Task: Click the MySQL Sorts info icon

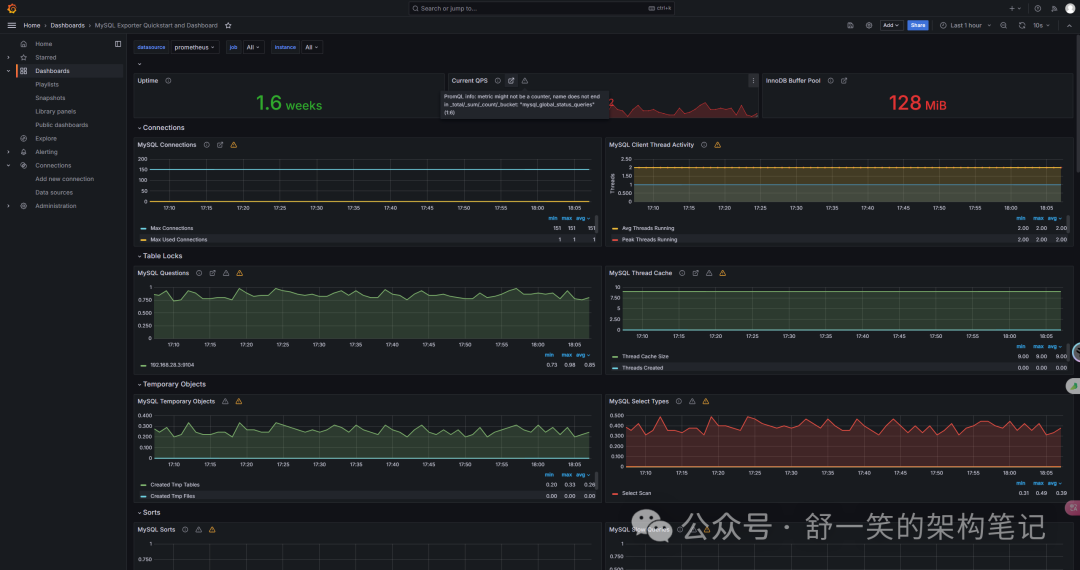Action: (x=185, y=529)
